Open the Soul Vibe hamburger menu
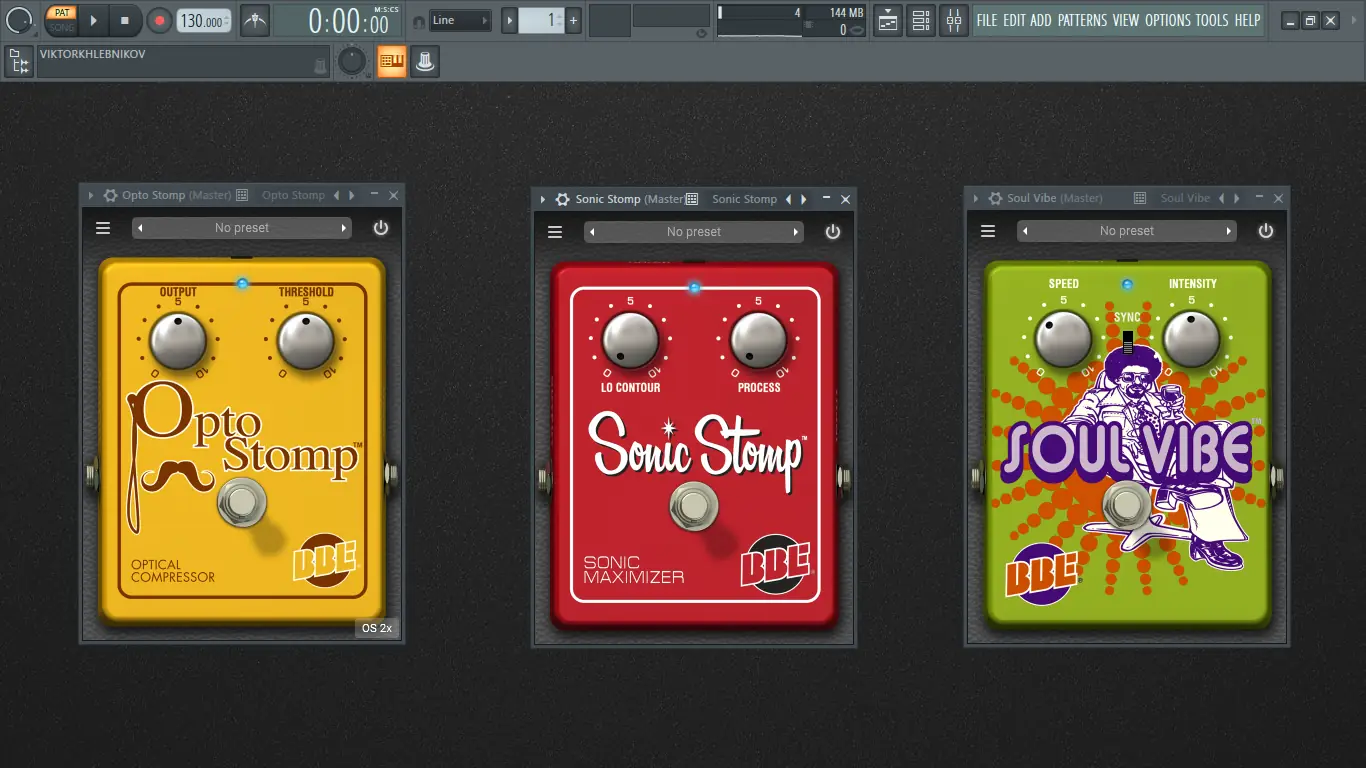This screenshot has width=1366, height=768. point(988,231)
